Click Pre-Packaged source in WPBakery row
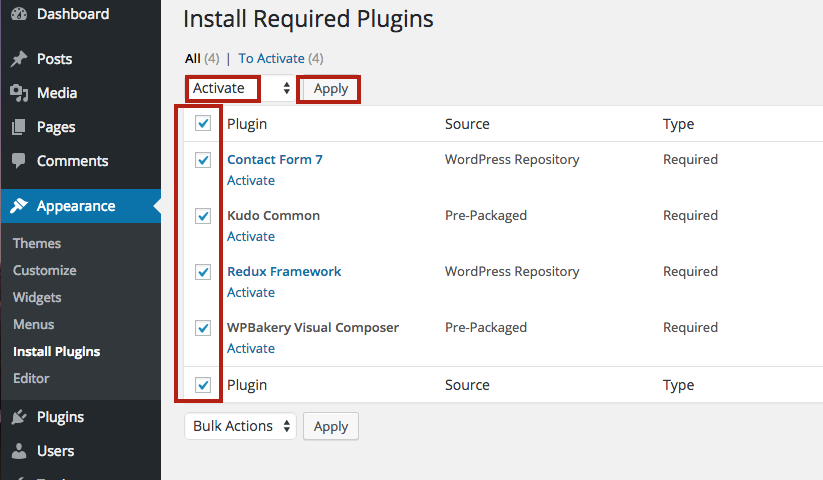The image size is (823, 480). click(x=486, y=328)
